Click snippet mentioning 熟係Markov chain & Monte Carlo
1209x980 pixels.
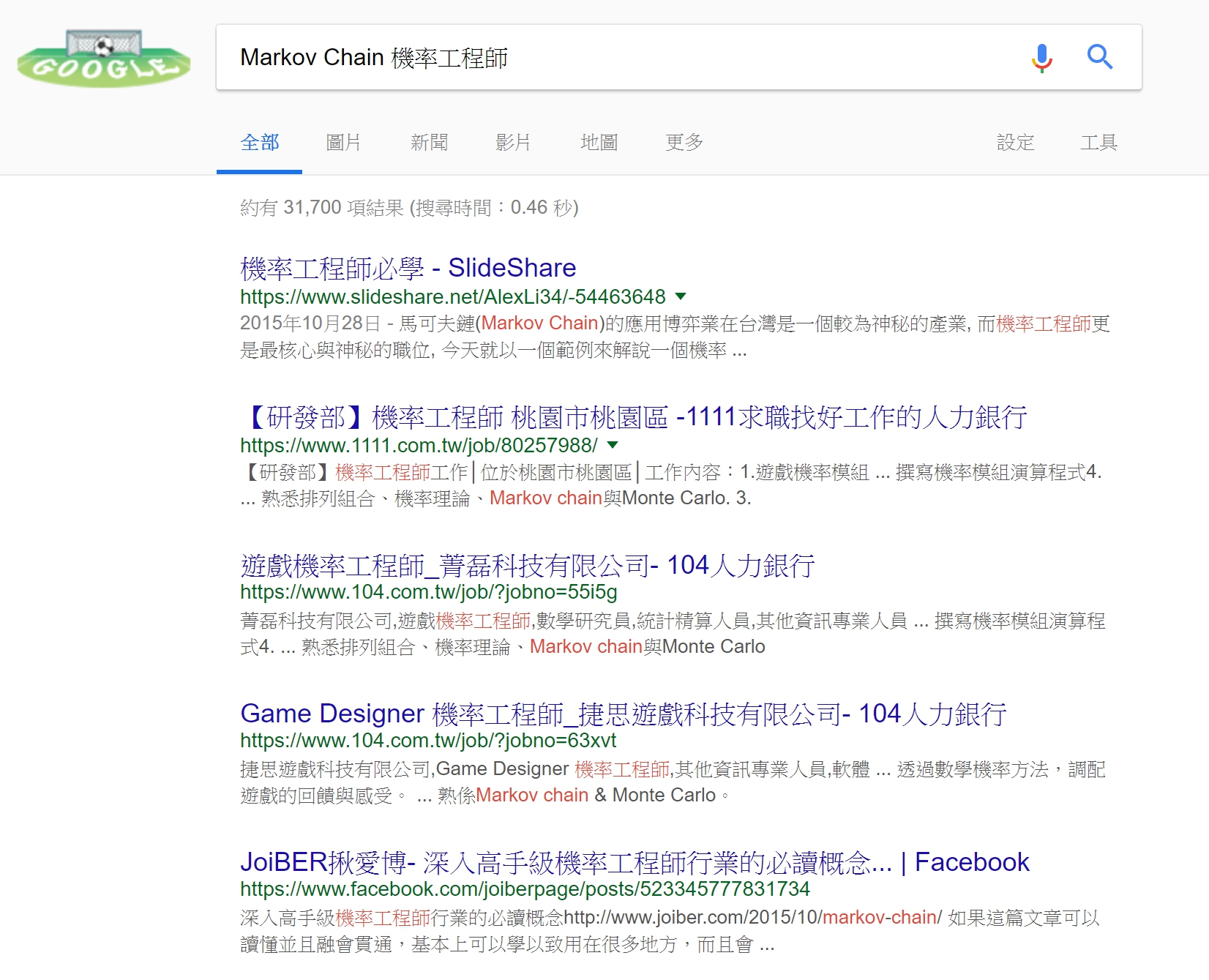point(673,782)
